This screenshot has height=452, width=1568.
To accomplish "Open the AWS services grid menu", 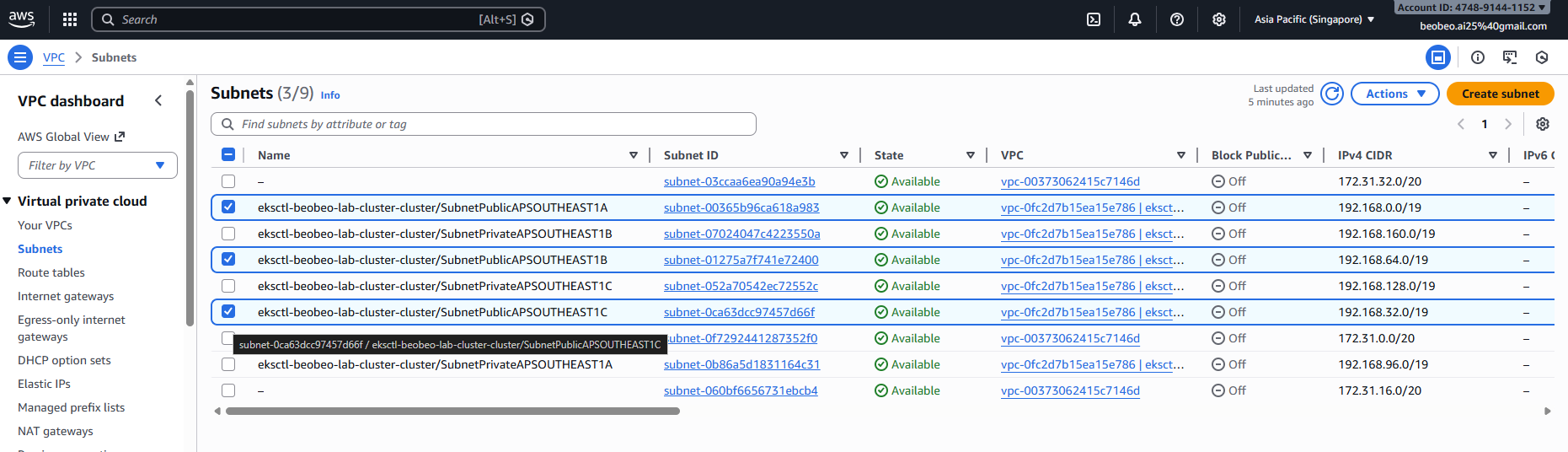I will point(70,19).
